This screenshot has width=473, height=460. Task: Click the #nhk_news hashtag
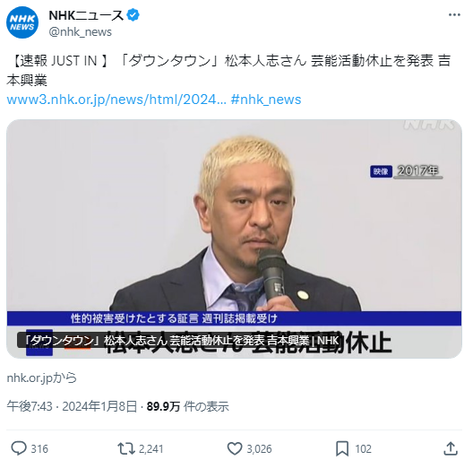click(266, 99)
